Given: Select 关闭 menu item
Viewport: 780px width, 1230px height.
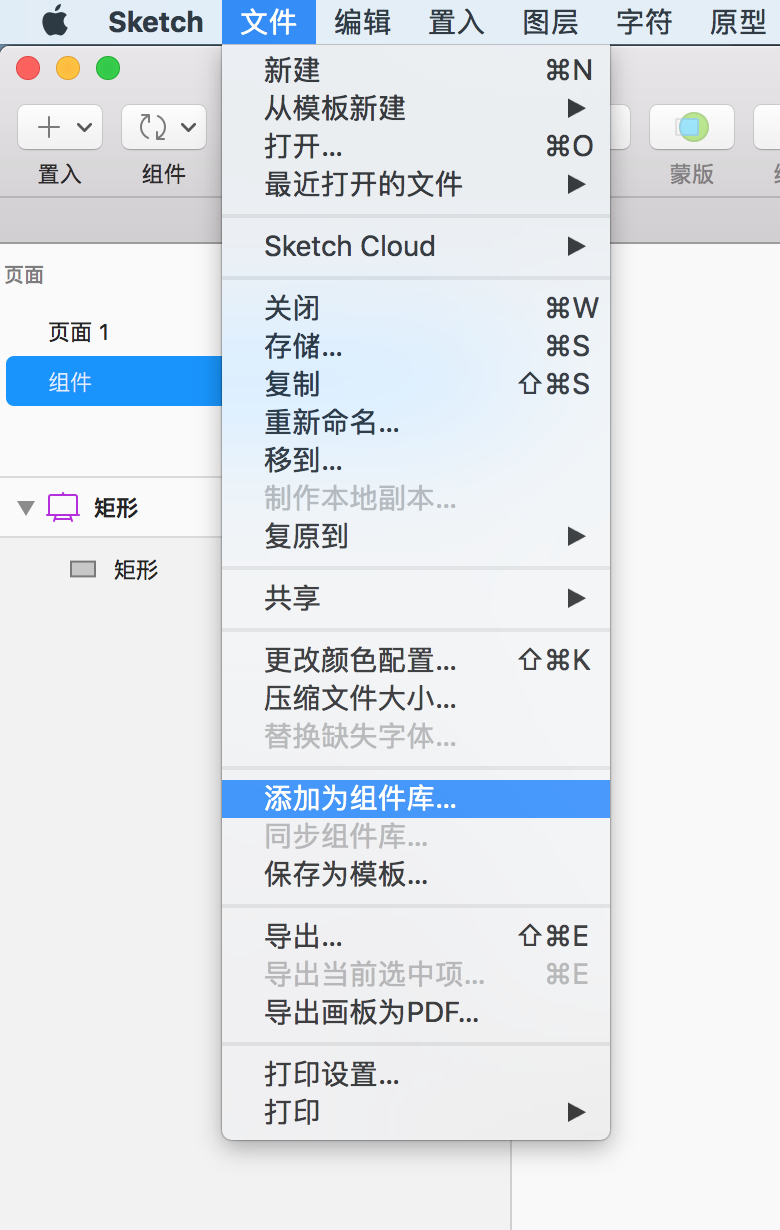Looking at the screenshot, I should (416, 308).
